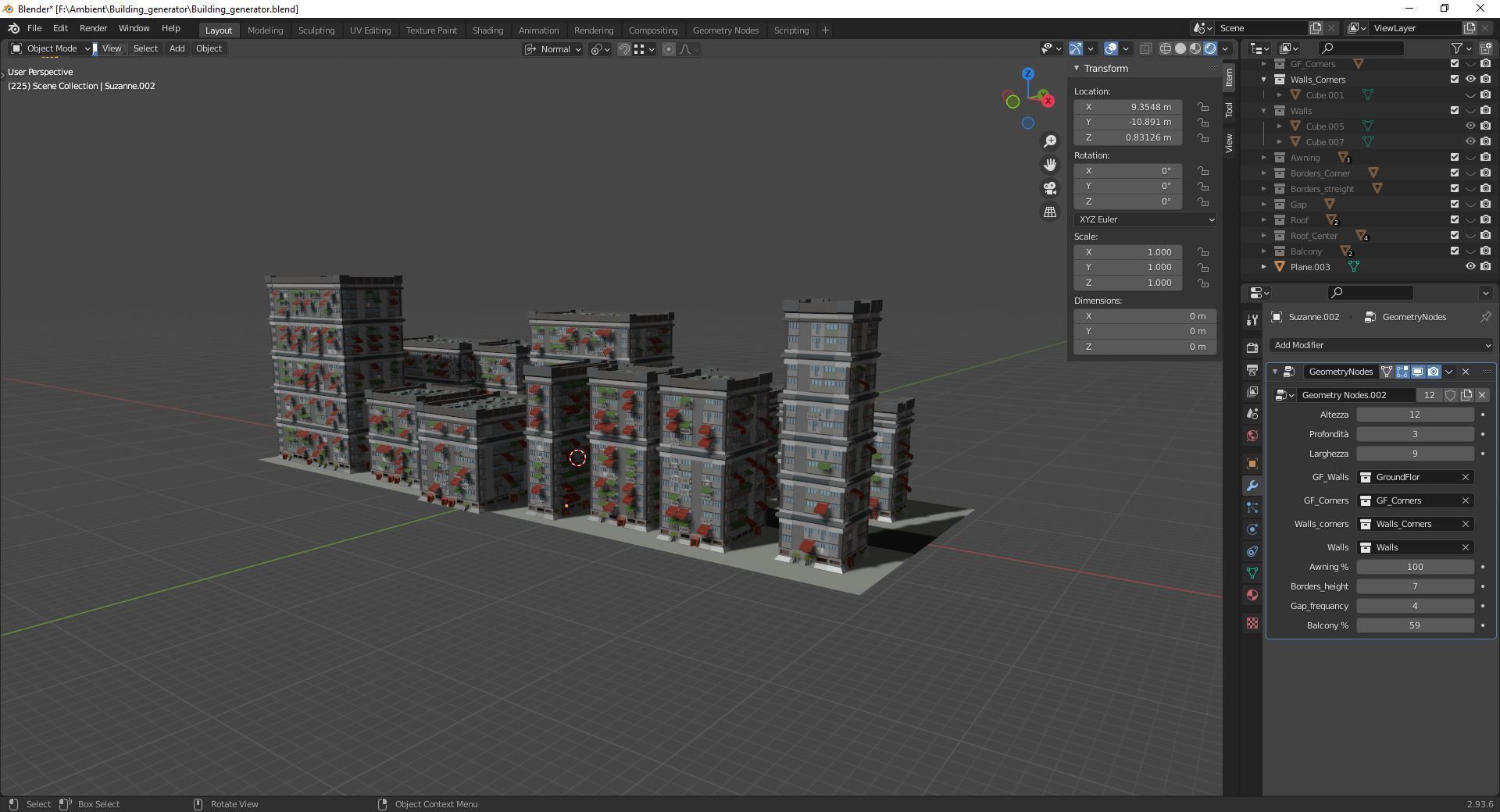Lock the Location X transform
Screen dimensions: 1500x812
click(1203, 107)
